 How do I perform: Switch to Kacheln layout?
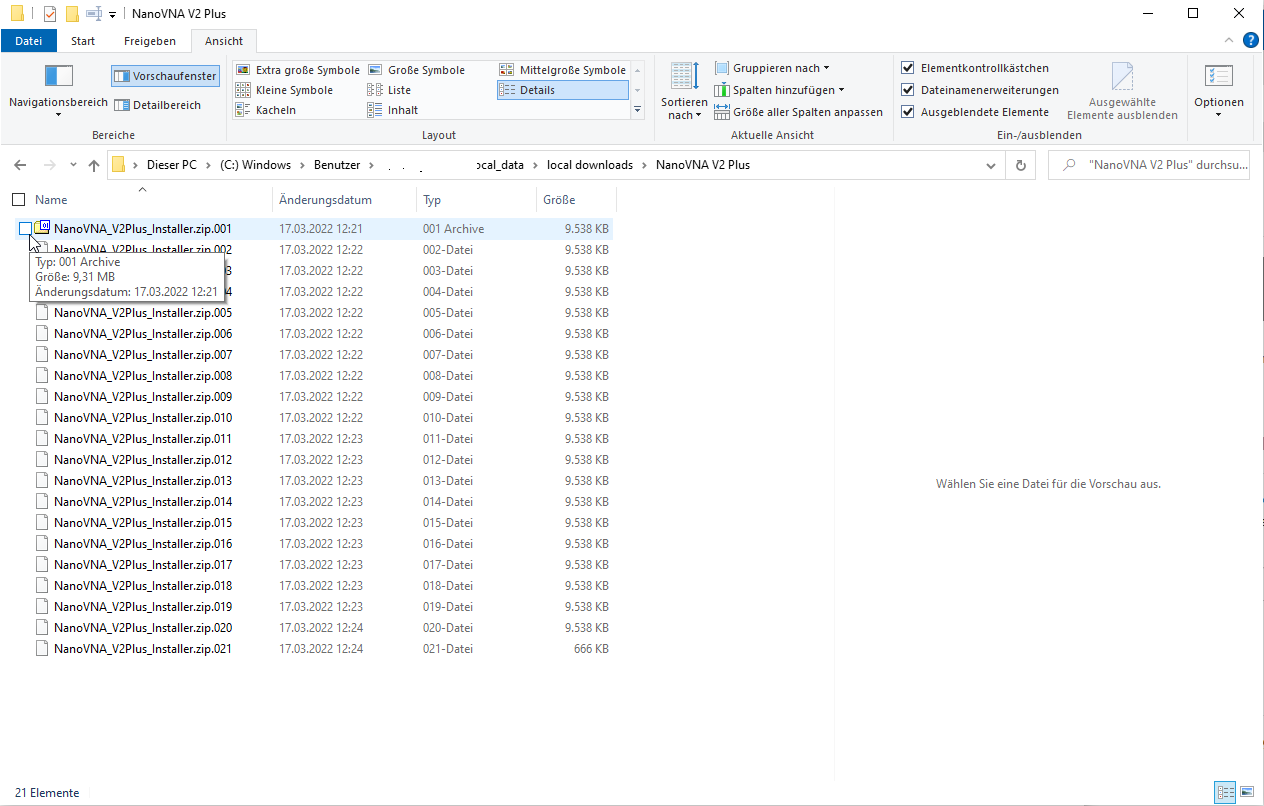(266, 110)
